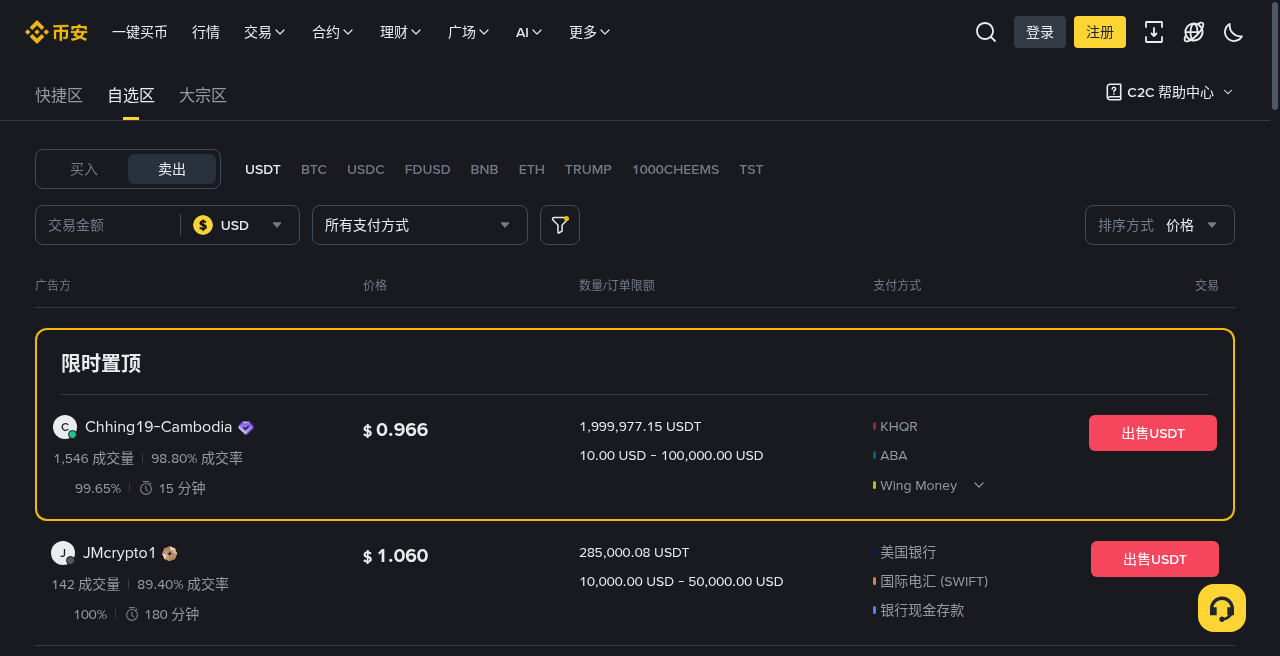
Task: Click 出售USDT for Chhing19-Cambodia
Action: tap(1153, 433)
